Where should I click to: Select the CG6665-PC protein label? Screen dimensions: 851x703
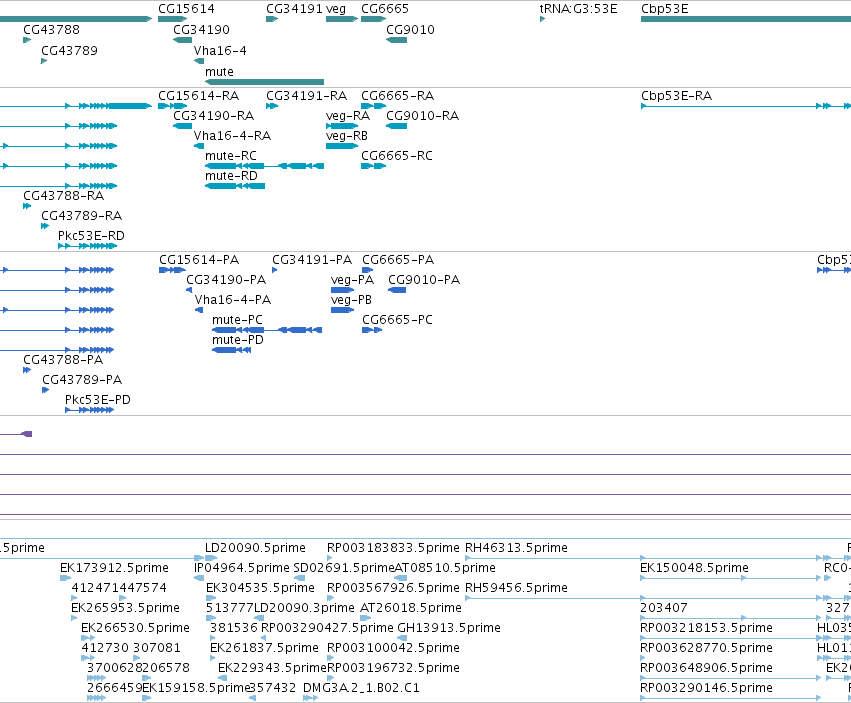397,320
